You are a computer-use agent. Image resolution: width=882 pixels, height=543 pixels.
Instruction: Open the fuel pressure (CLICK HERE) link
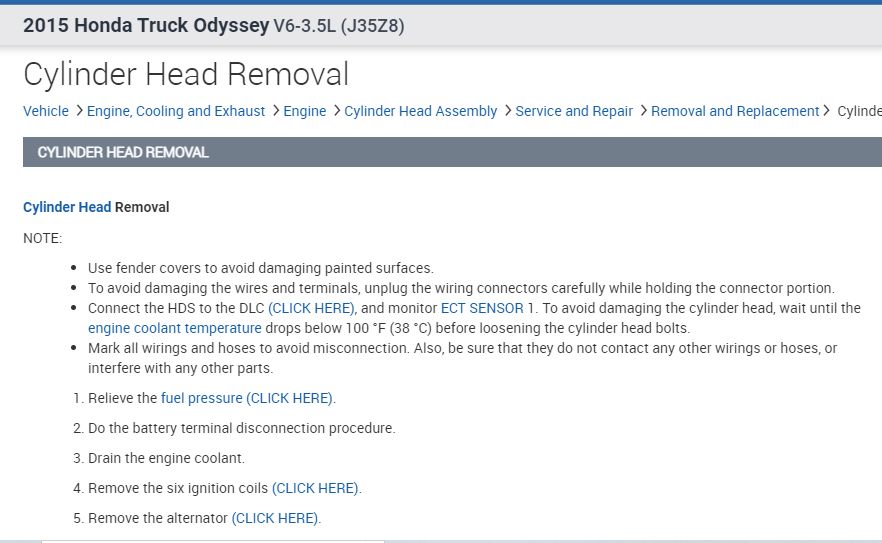[x=247, y=398]
